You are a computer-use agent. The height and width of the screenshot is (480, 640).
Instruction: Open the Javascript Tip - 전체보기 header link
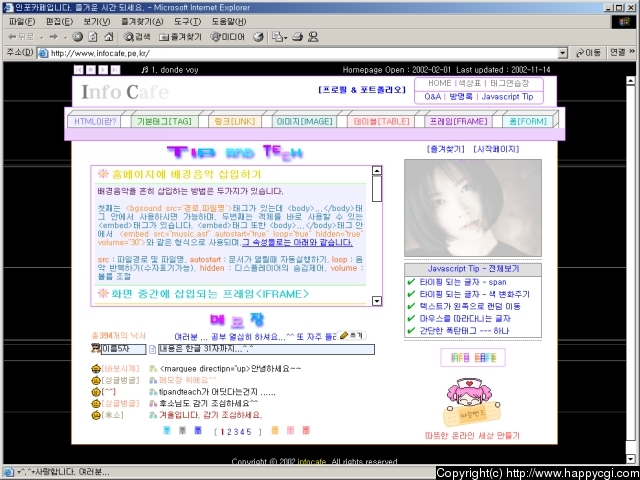click(473, 269)
